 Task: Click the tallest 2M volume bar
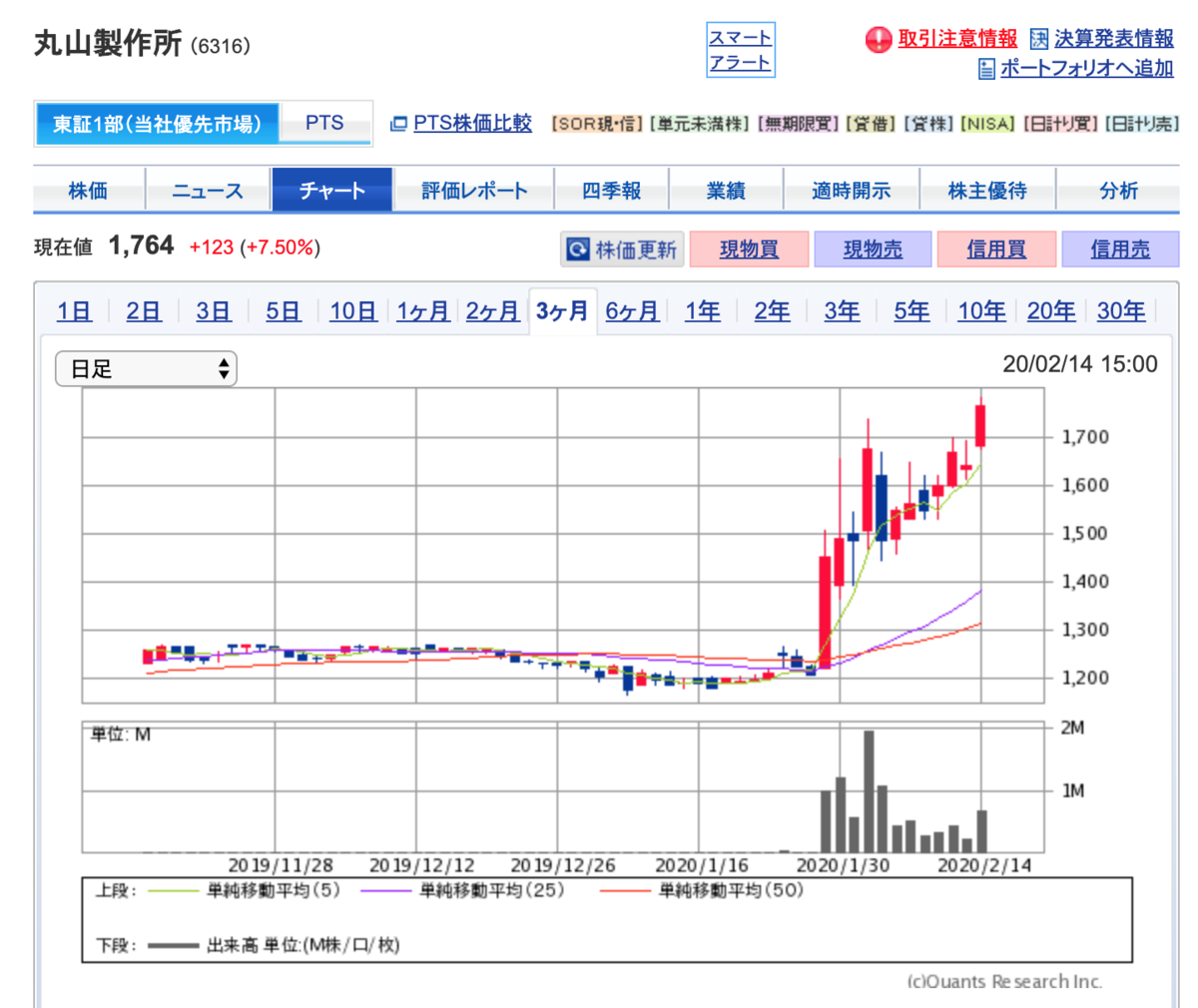[869, 791]
